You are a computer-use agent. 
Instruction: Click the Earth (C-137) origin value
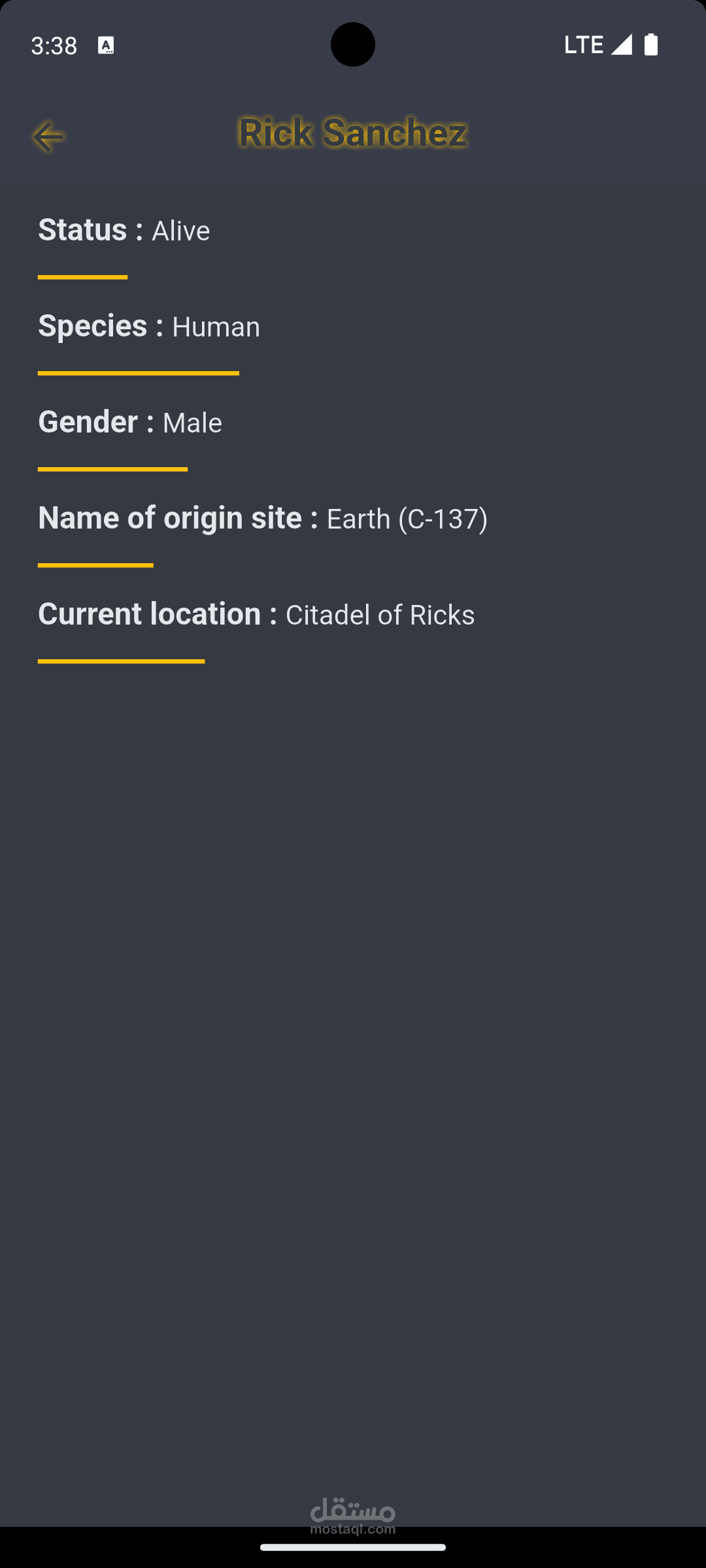pyautogui.click(x=407, y=519)
